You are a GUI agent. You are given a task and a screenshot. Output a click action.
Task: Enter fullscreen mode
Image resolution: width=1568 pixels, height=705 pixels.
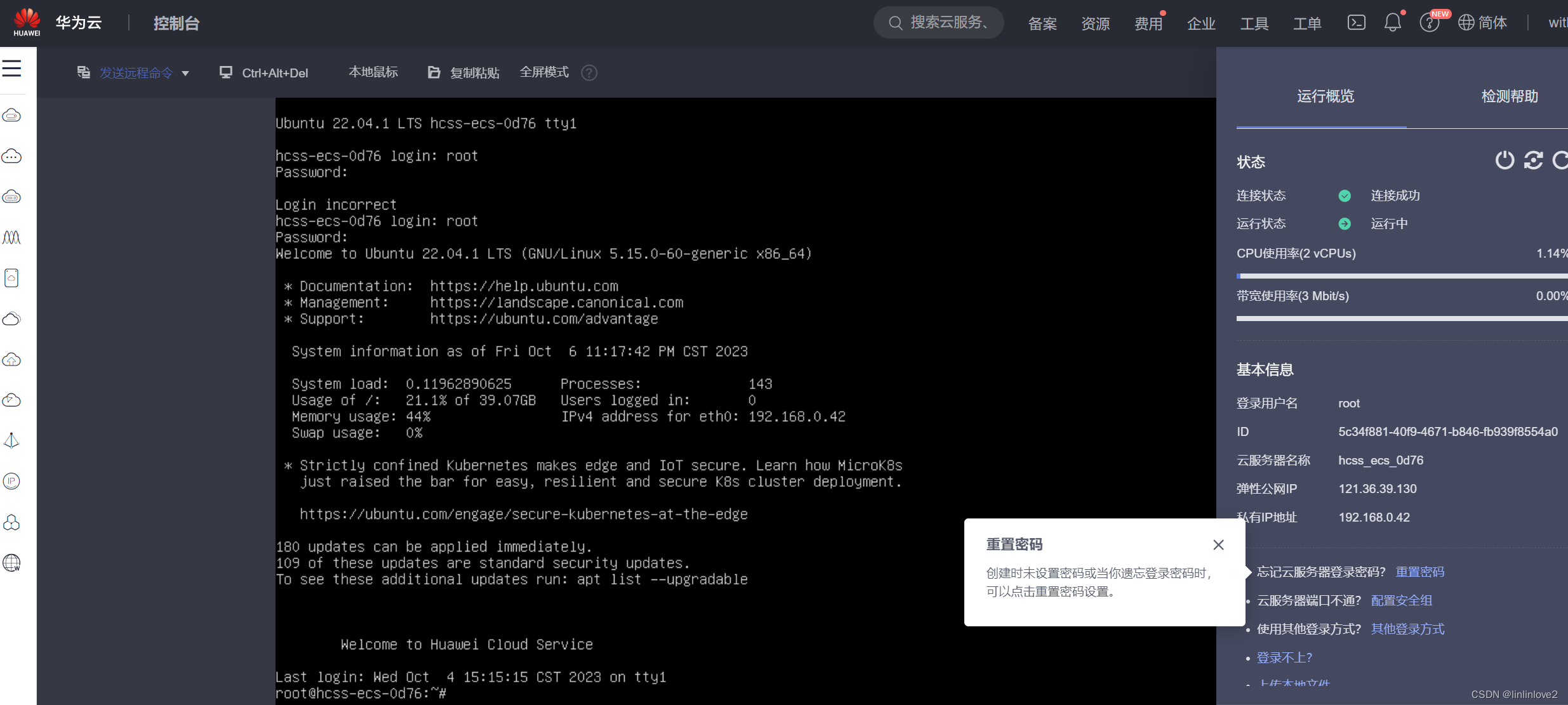(544, 72)
